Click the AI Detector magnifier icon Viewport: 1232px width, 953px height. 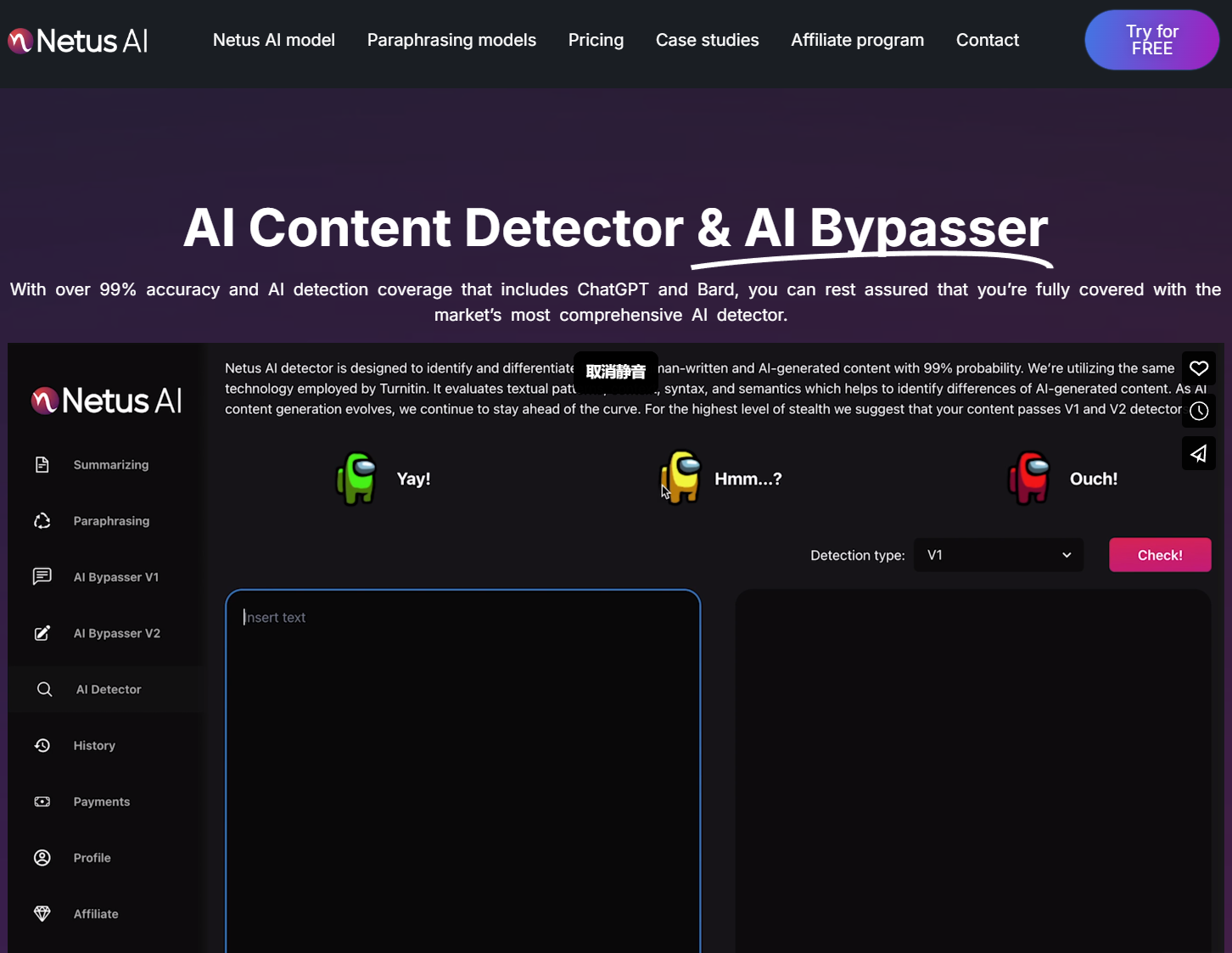(x=44, y=689)
